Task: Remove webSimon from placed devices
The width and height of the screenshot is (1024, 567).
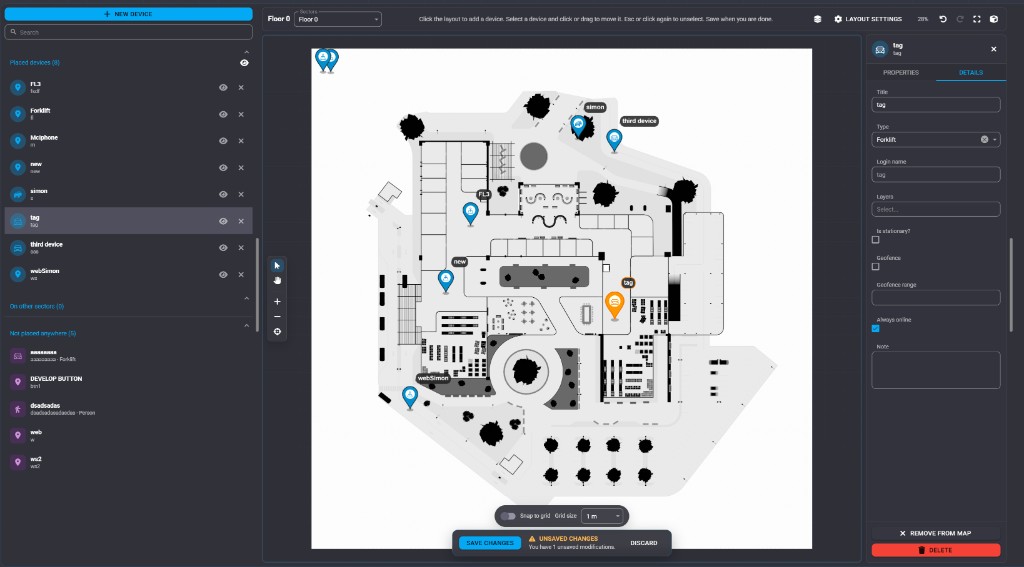Action: coord(241,274)
